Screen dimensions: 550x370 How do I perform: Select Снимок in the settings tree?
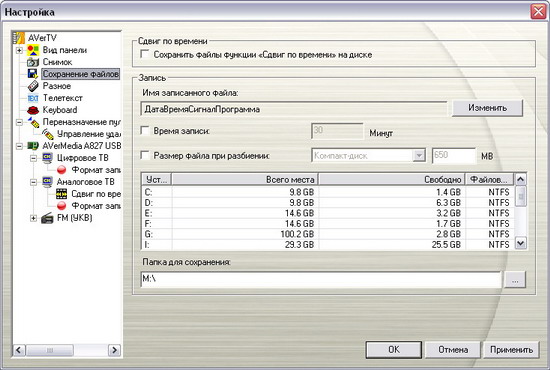pos(57,62)
